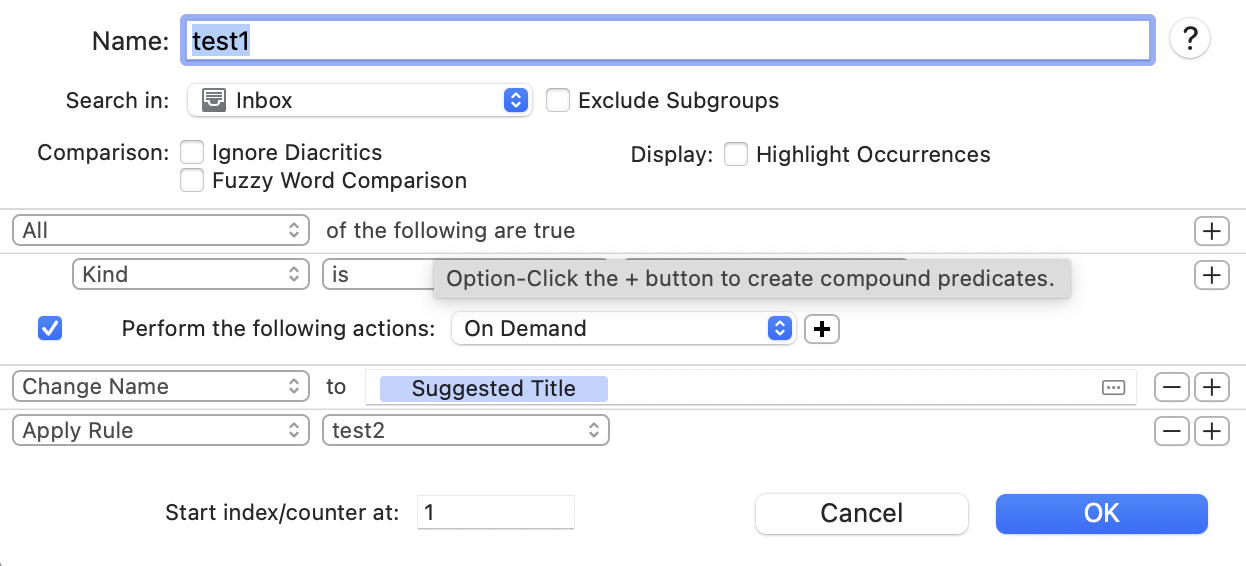This screenshot has height=566, width=1246.
Task: Check Highlight Occurrences option
Action: point(736,155)
